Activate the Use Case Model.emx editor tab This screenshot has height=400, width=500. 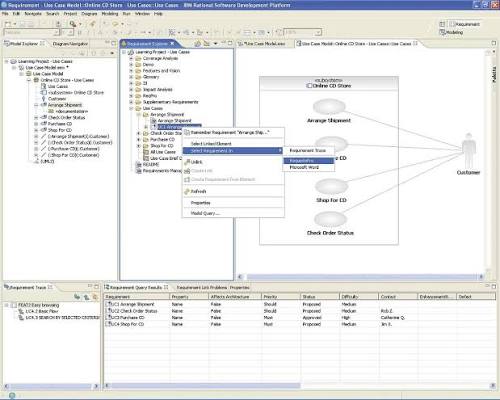262,44
